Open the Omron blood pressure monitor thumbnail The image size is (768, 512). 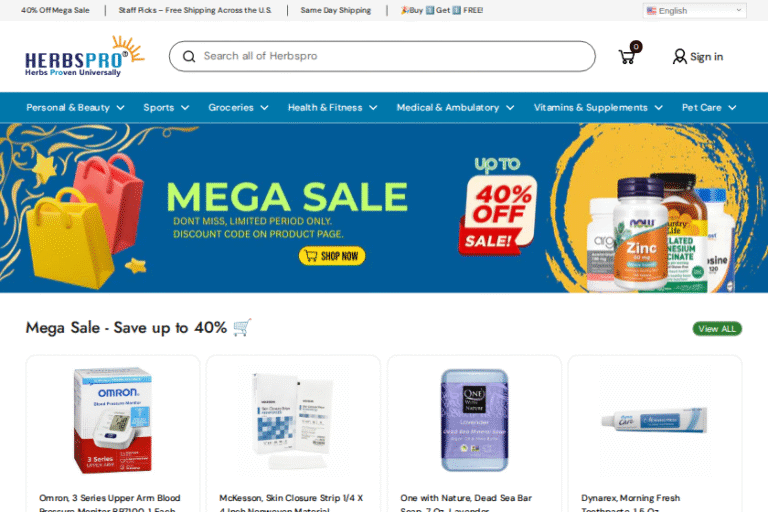tap(113, 420)
